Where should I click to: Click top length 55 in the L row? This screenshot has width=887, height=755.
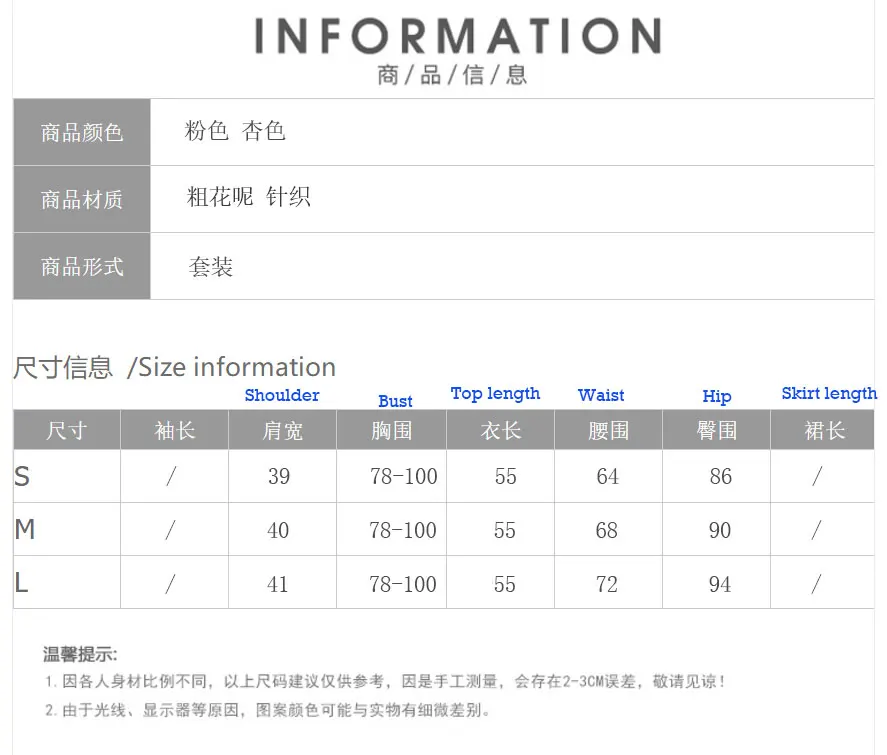pyautogui.click(x=505, y=585)
